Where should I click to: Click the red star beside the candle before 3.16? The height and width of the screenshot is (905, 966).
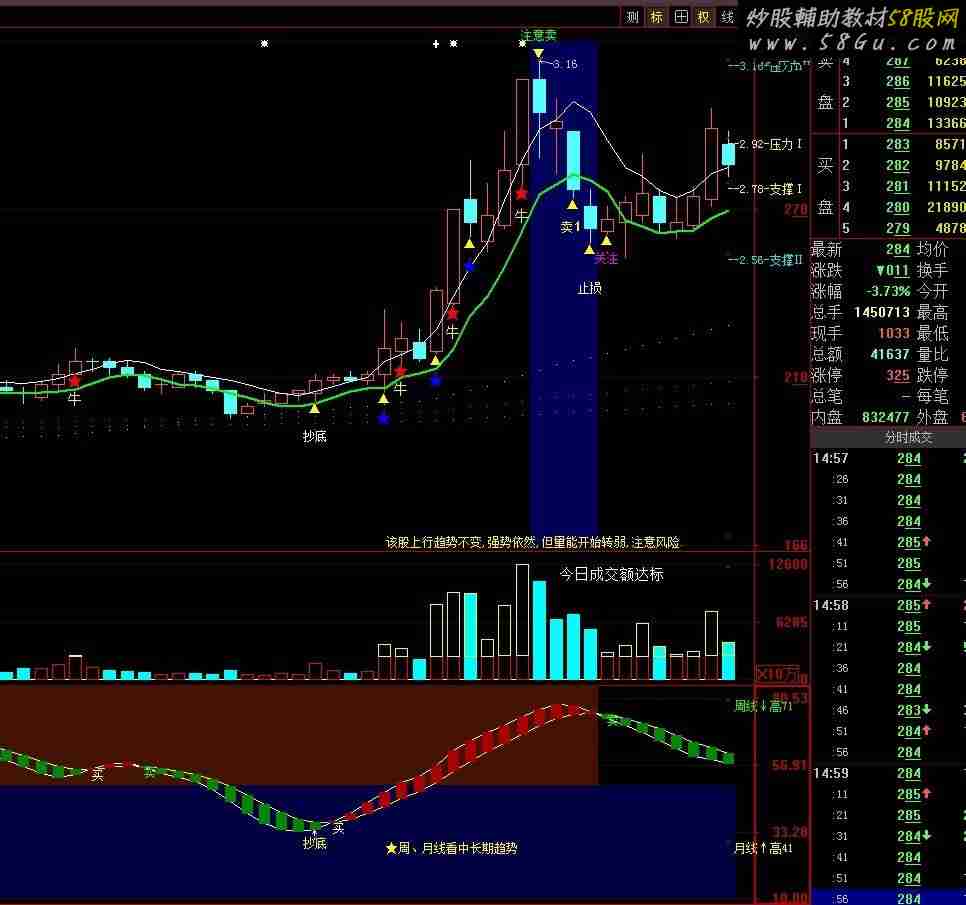point(522,194)
